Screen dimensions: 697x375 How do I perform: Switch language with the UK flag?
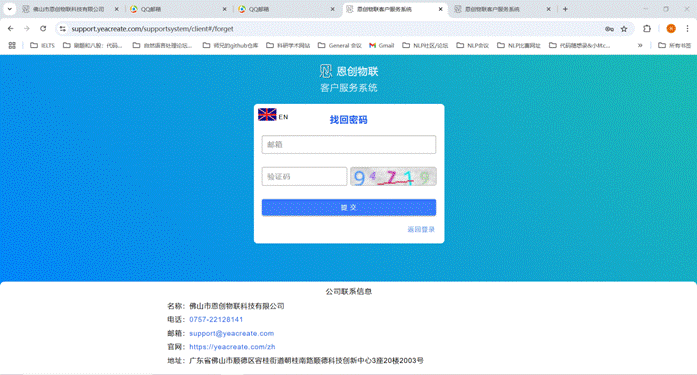coord(267,115)
